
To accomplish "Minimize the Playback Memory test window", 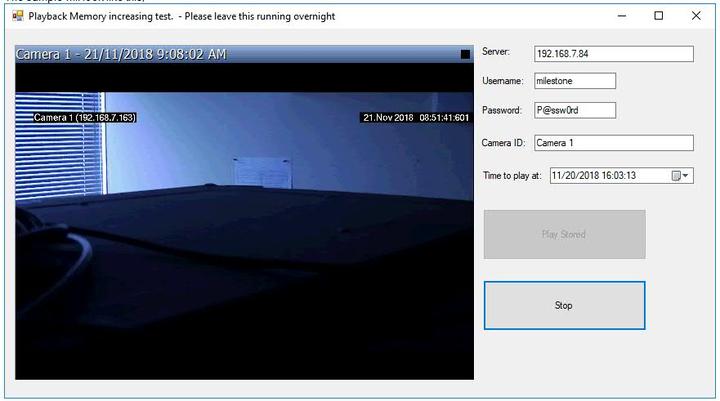I will (621, 16).
